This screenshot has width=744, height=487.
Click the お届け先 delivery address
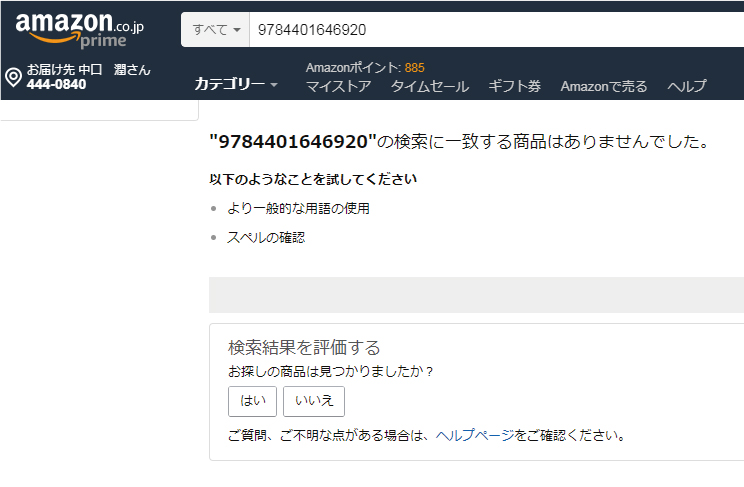coord(88,70)
